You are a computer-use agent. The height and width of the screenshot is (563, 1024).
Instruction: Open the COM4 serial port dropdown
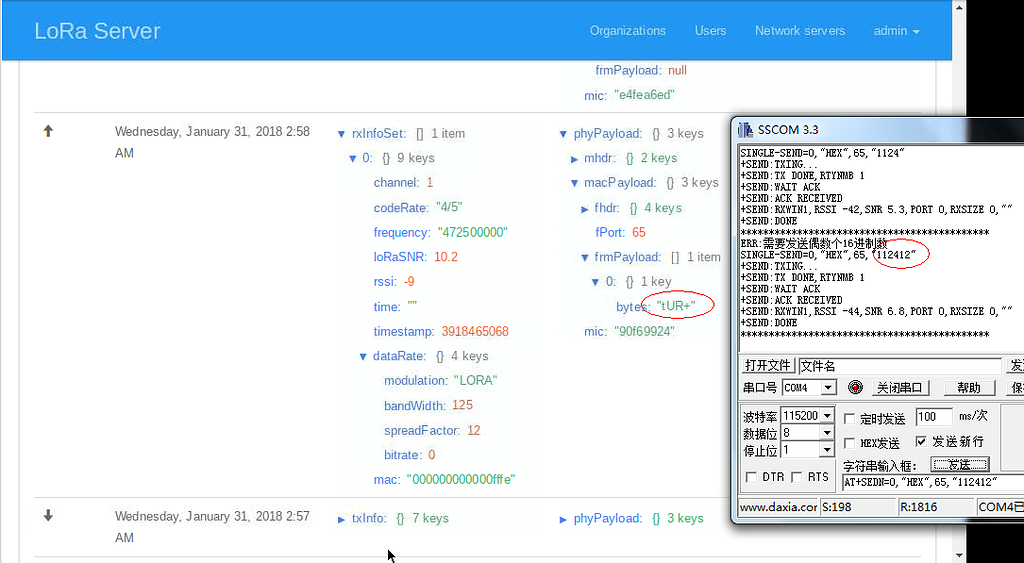click(x=828, y=388)
